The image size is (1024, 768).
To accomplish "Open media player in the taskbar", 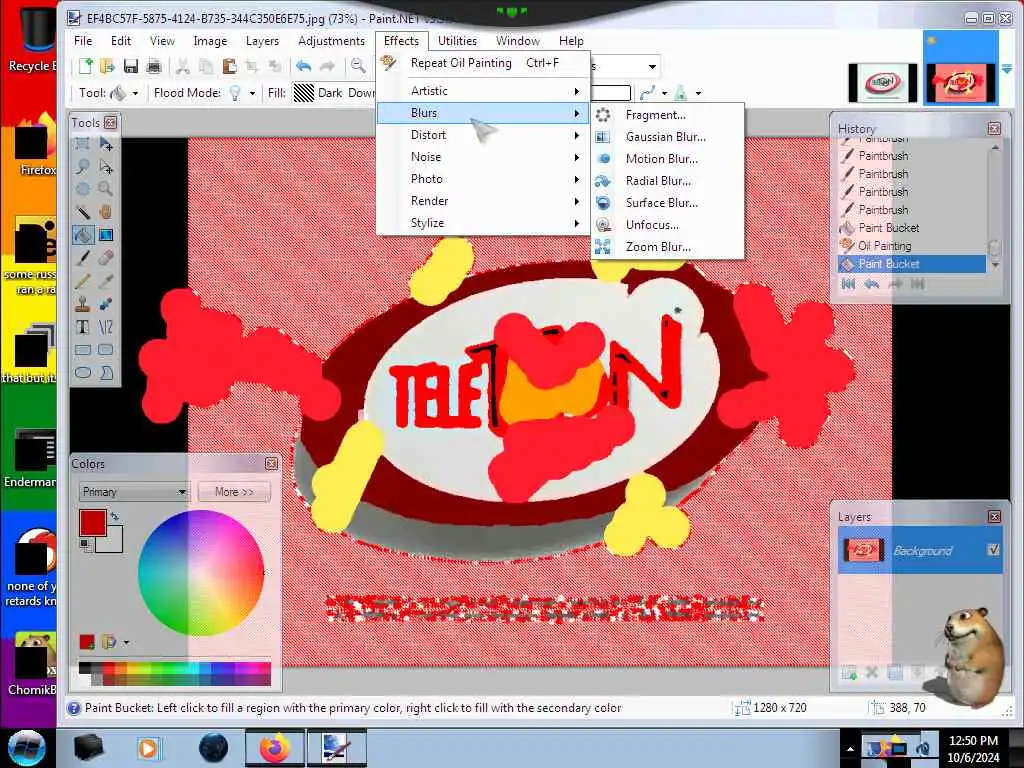I will pos(148,748).
